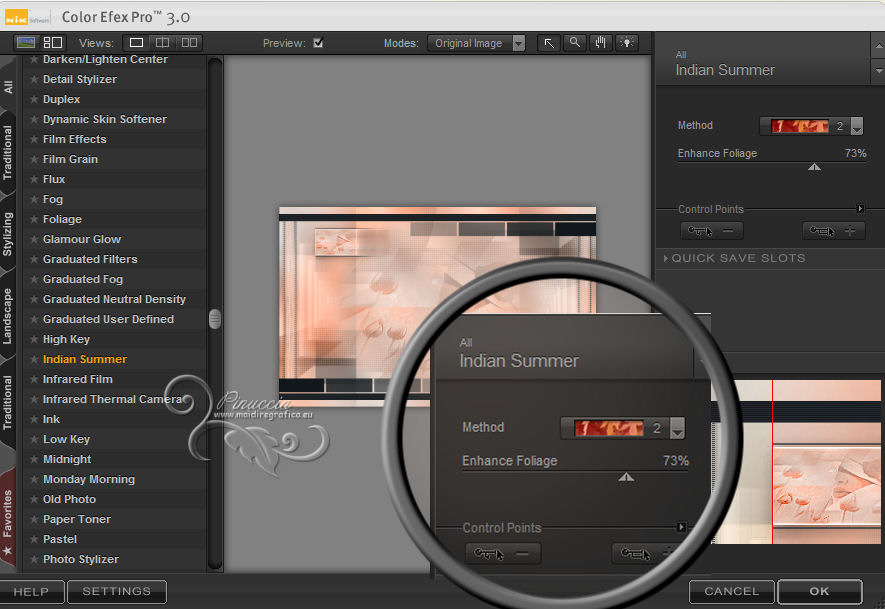Screen dimensions: 885x609
Task: Expand the Control Points arrow
Action: point(860,209)
